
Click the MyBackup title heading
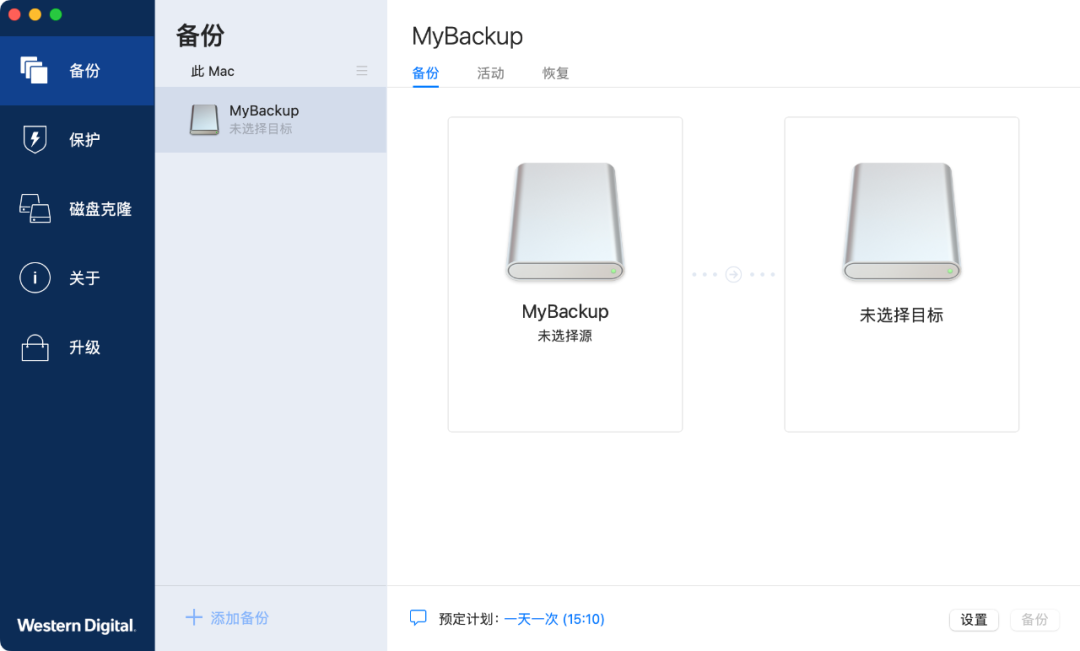coord(467,36)
